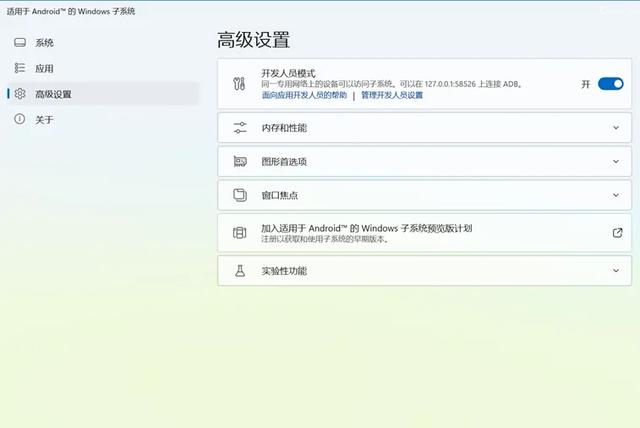Open 管理开发人员设置 link

[x=392, y=95]
